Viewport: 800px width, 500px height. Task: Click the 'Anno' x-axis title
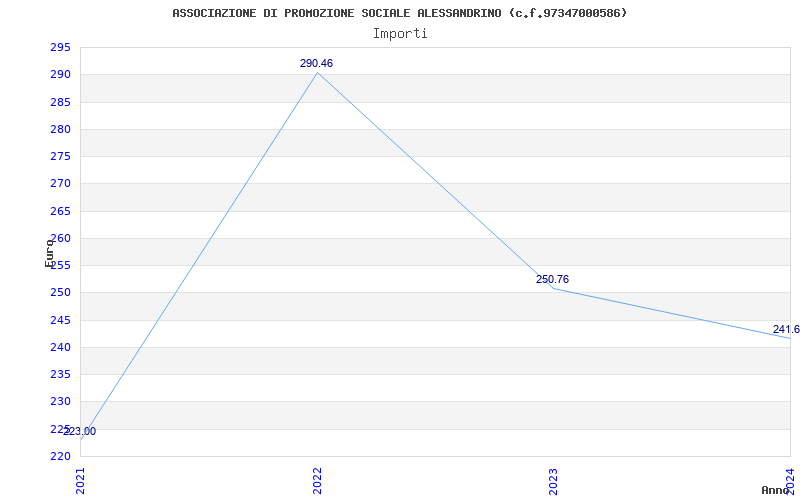[x=775, y=490]
